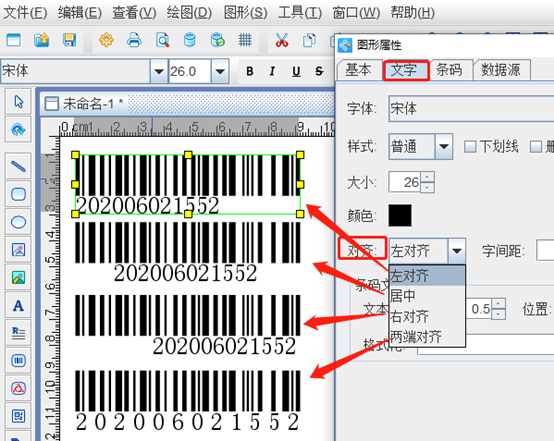Expand the toolbar font name dropdown
Image resolution: width=554 pixels, height=441 pixels.
point(159,71)
